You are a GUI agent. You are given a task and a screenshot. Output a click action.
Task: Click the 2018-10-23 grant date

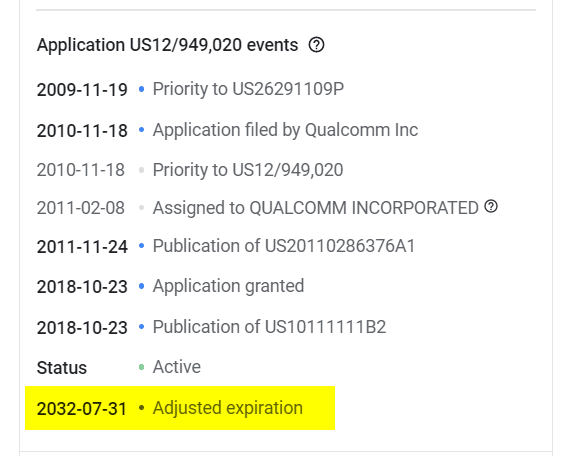click(x=82, y=287)
